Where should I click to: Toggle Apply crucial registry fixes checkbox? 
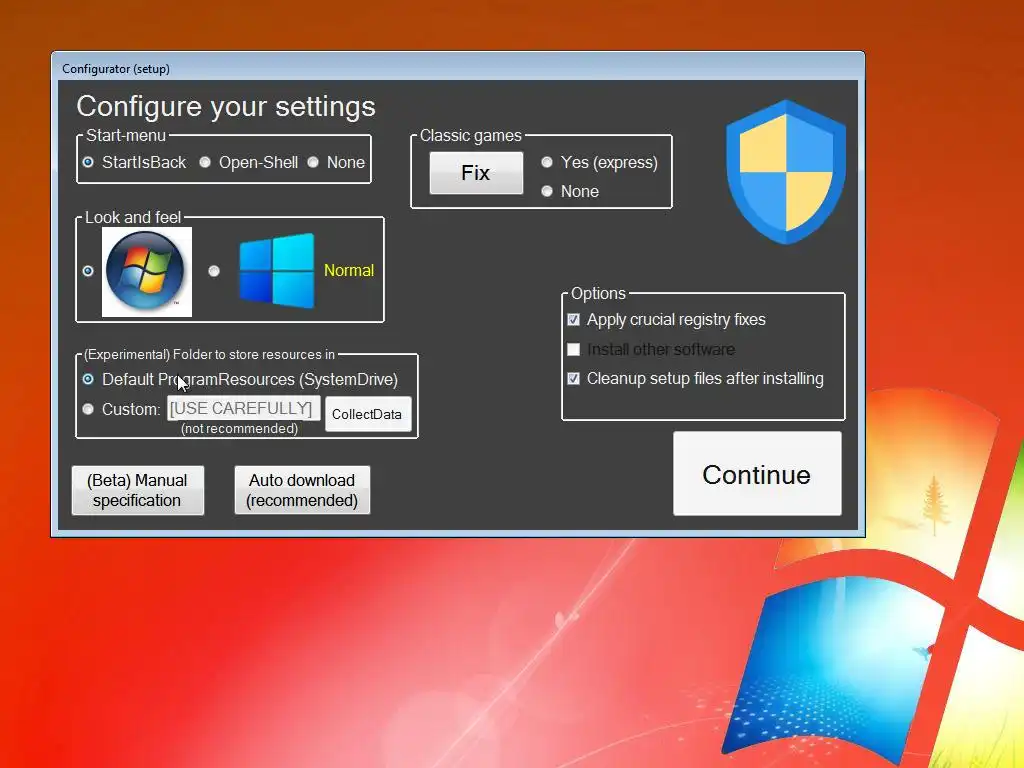click(573, 320)
